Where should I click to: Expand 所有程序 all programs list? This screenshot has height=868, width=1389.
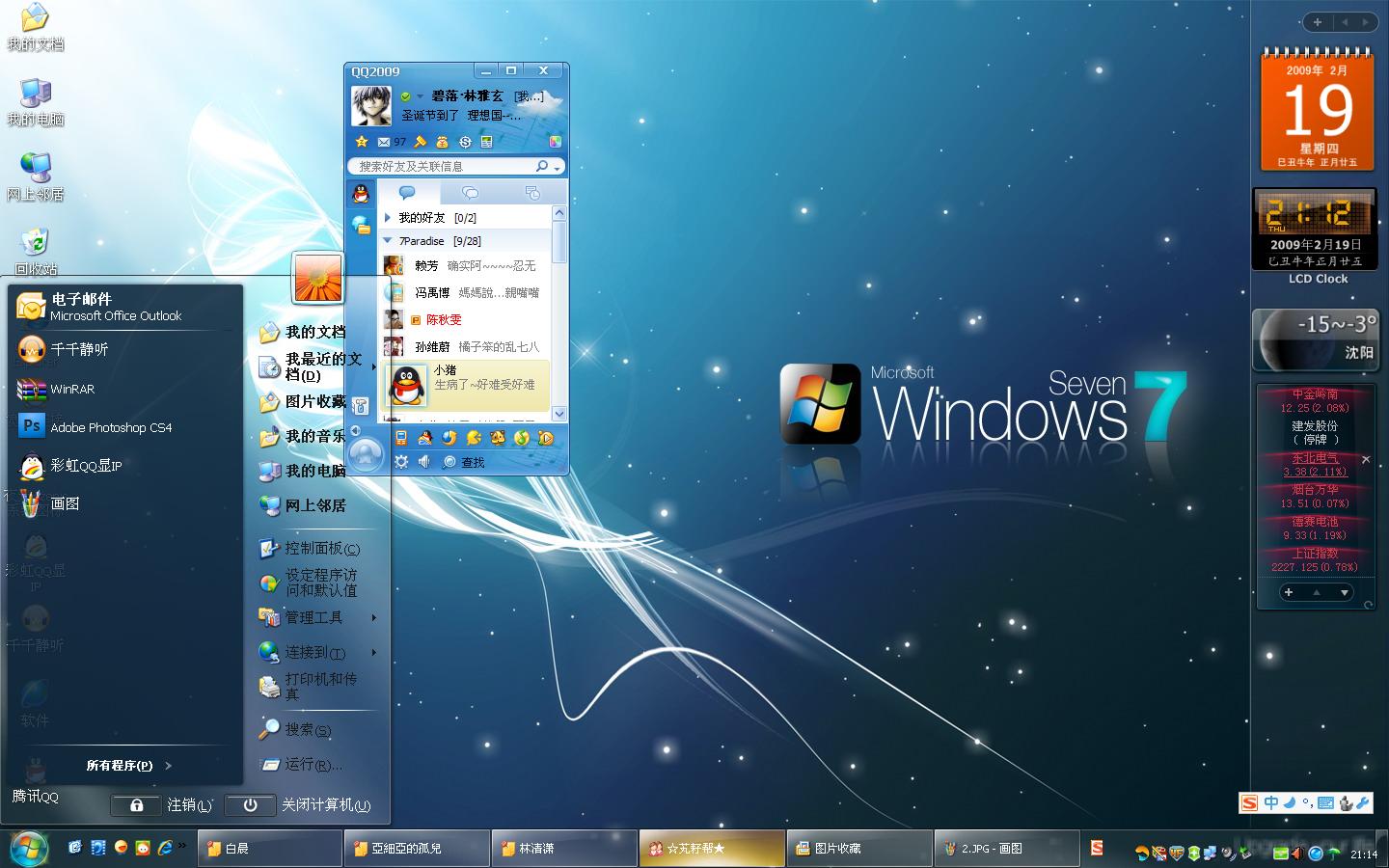coord(128,766)
